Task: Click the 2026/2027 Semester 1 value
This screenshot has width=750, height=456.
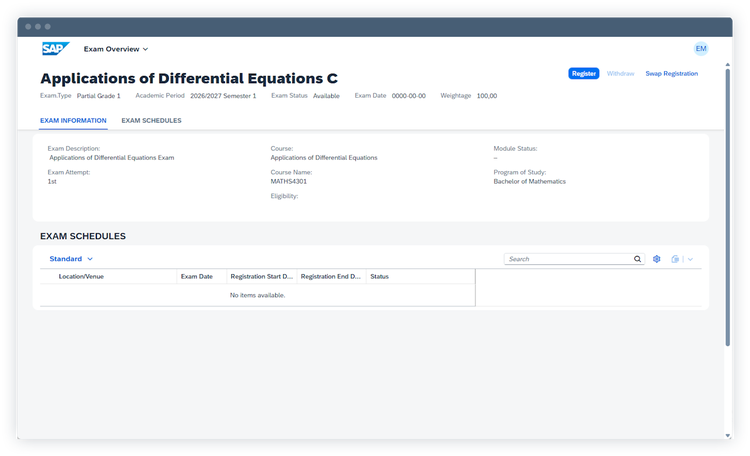Action: (223, 96)
